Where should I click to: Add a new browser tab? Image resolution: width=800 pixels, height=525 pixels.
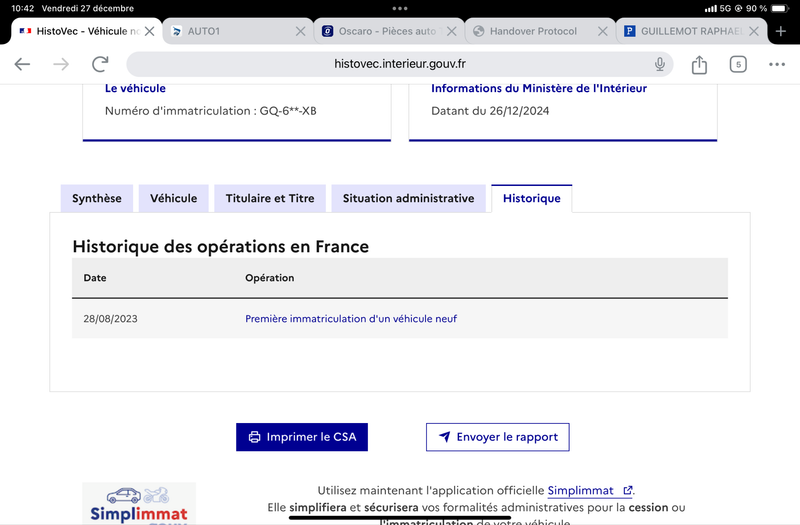[781, 31]
